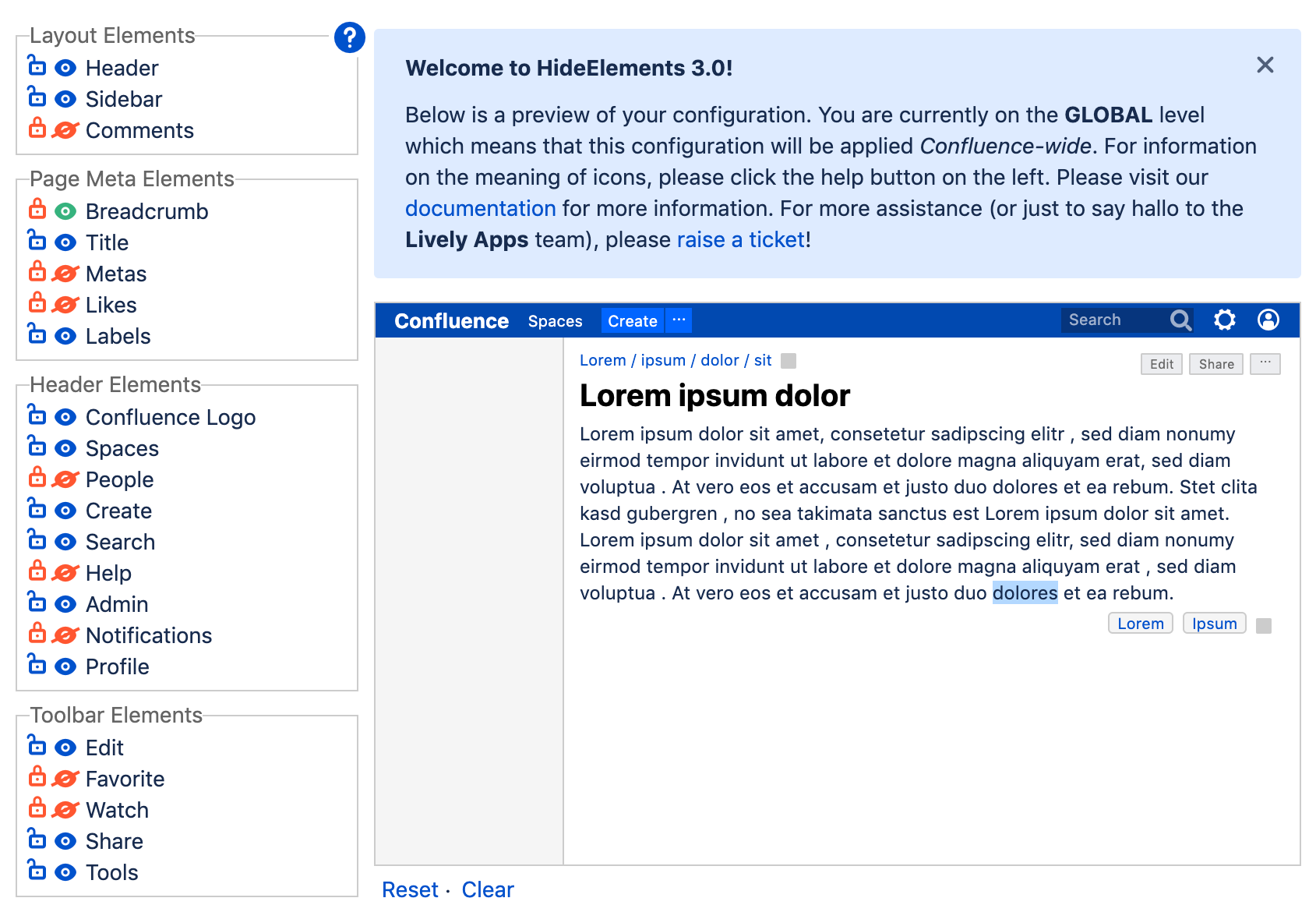
Task: Click the red lock beside Help
Action: point(37,571)
